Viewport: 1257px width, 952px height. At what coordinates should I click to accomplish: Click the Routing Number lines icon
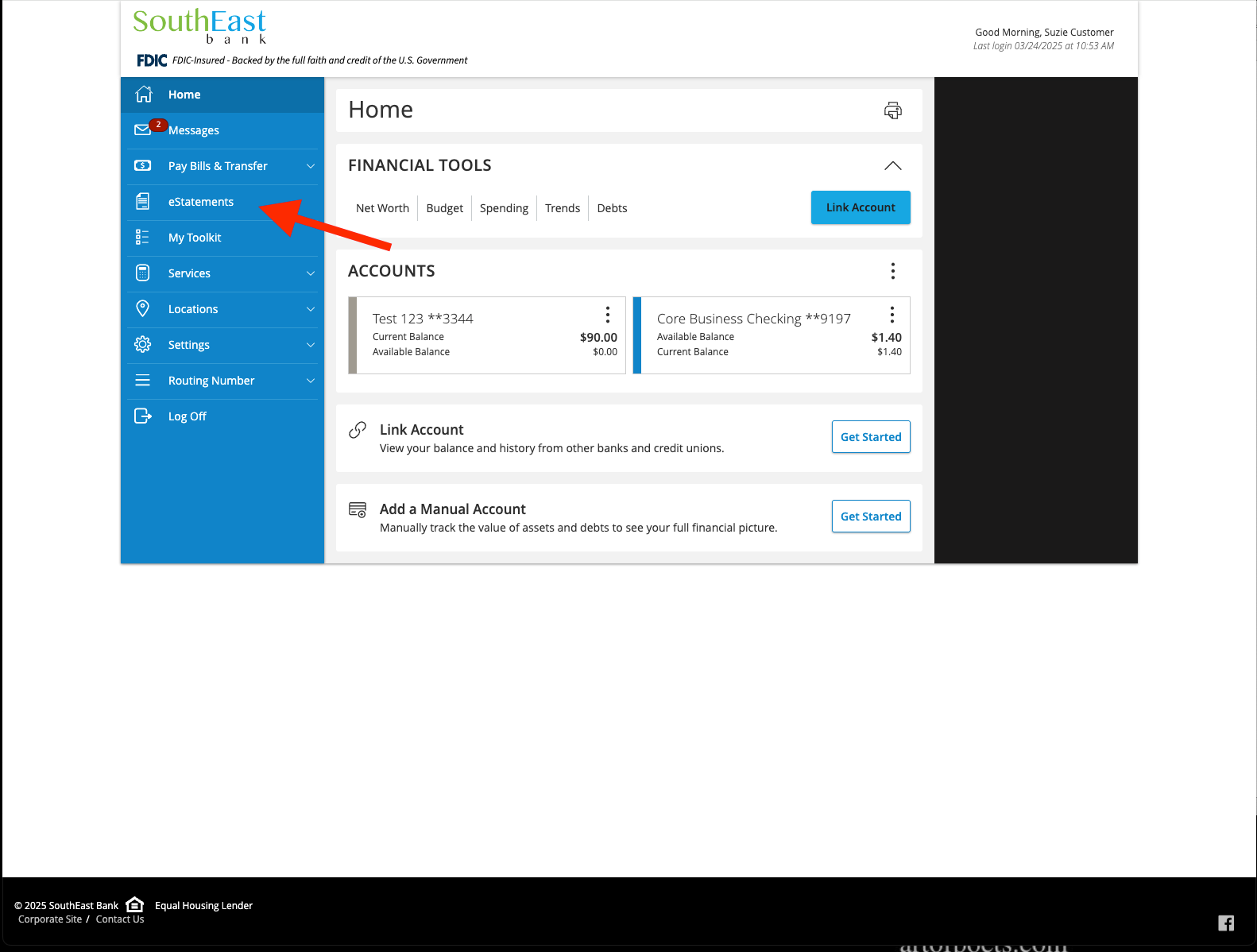coord(143,380)
